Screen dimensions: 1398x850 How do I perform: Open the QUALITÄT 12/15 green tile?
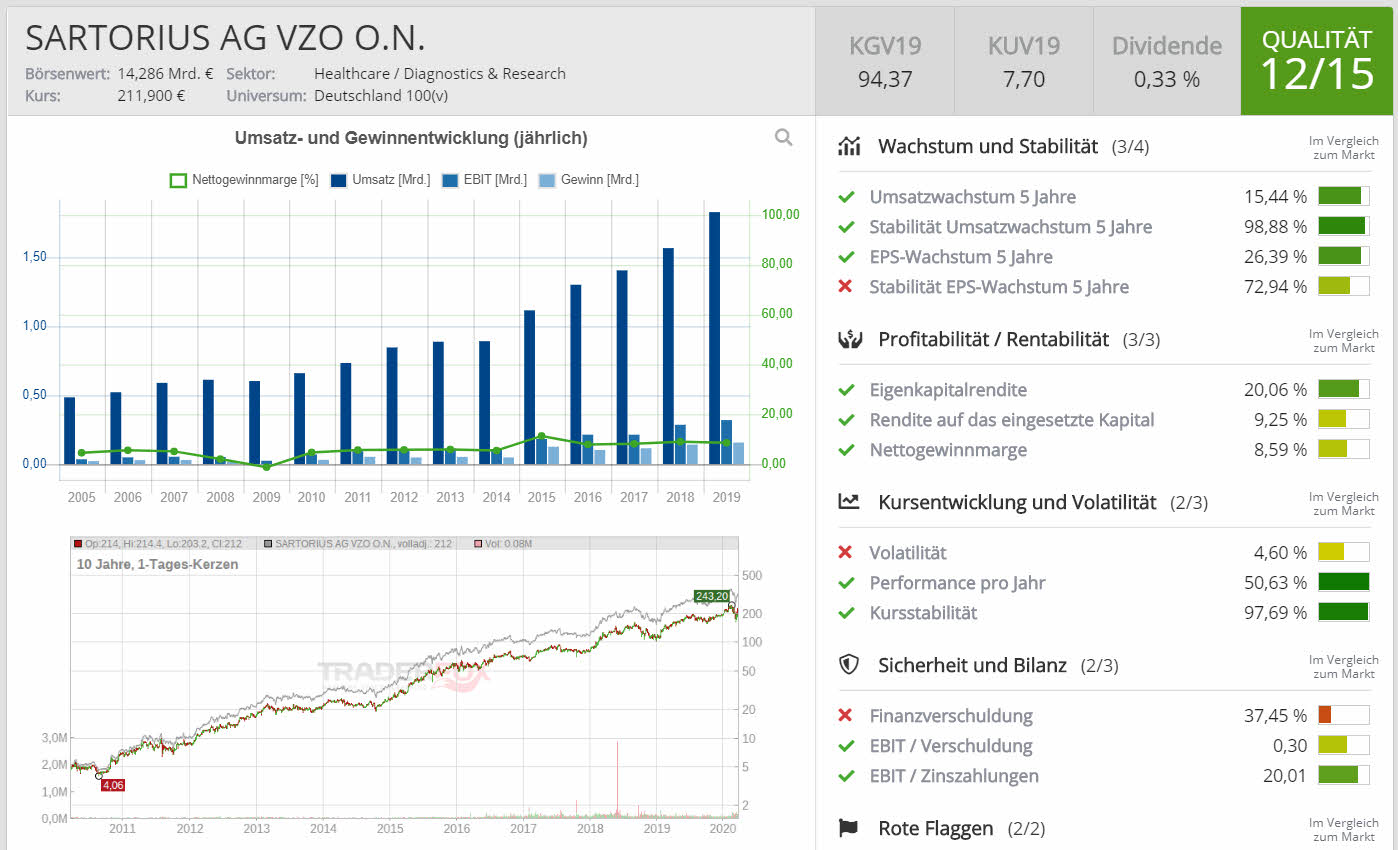tap(1316, 61)
